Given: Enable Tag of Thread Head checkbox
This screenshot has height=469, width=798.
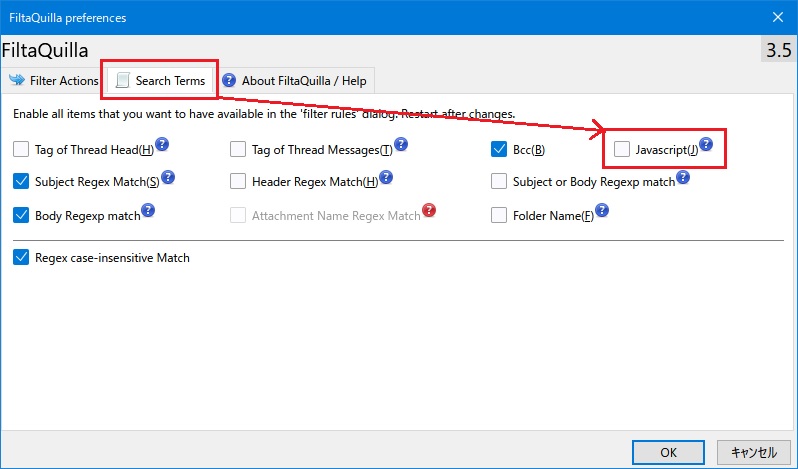Looking at the screenshot, I should 22,150.
